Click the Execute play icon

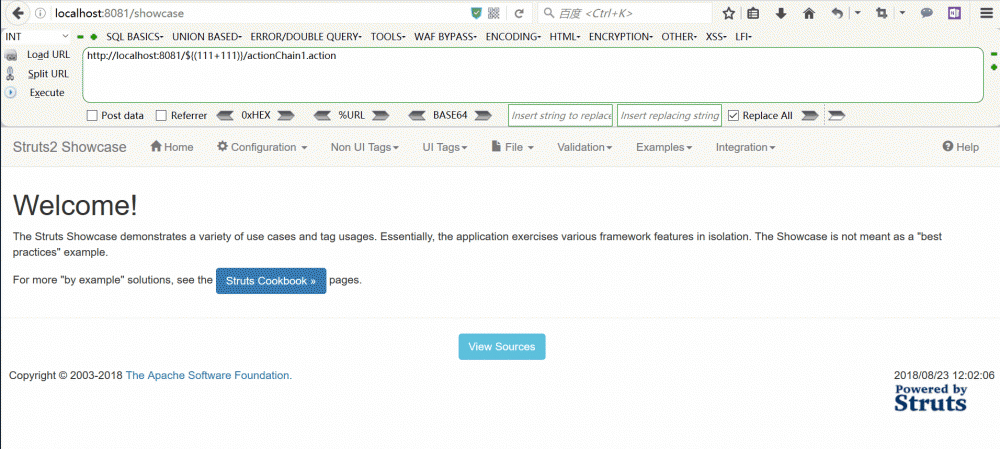click(x=11, y=92)
